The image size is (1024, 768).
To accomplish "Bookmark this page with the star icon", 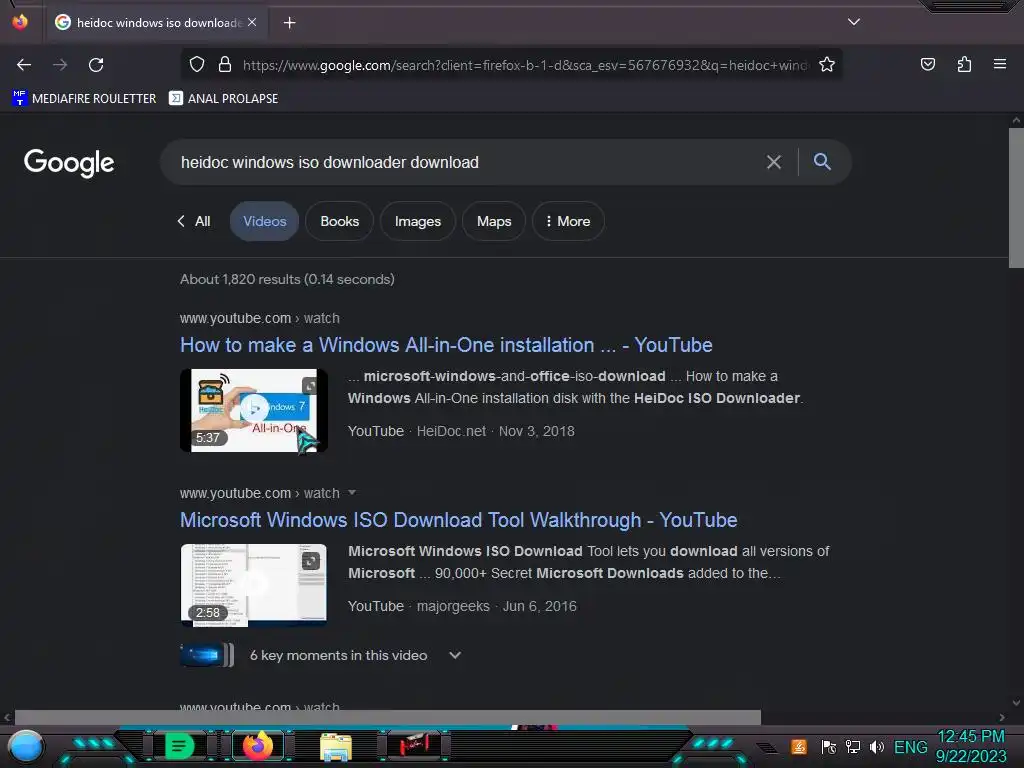I will [x=827, y=64].
